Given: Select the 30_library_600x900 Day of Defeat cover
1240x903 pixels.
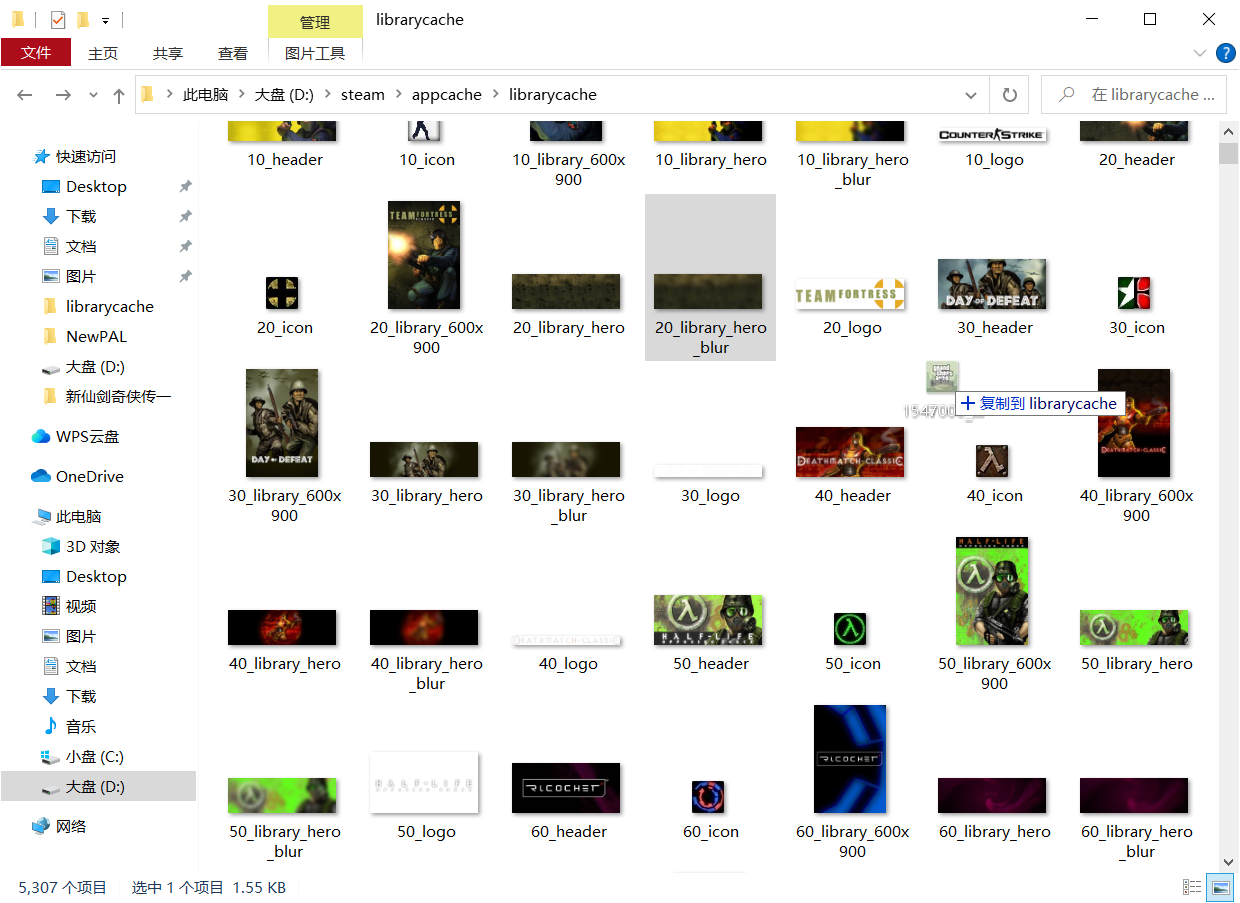Looking at the screenshot, I should tap(282, 423).
